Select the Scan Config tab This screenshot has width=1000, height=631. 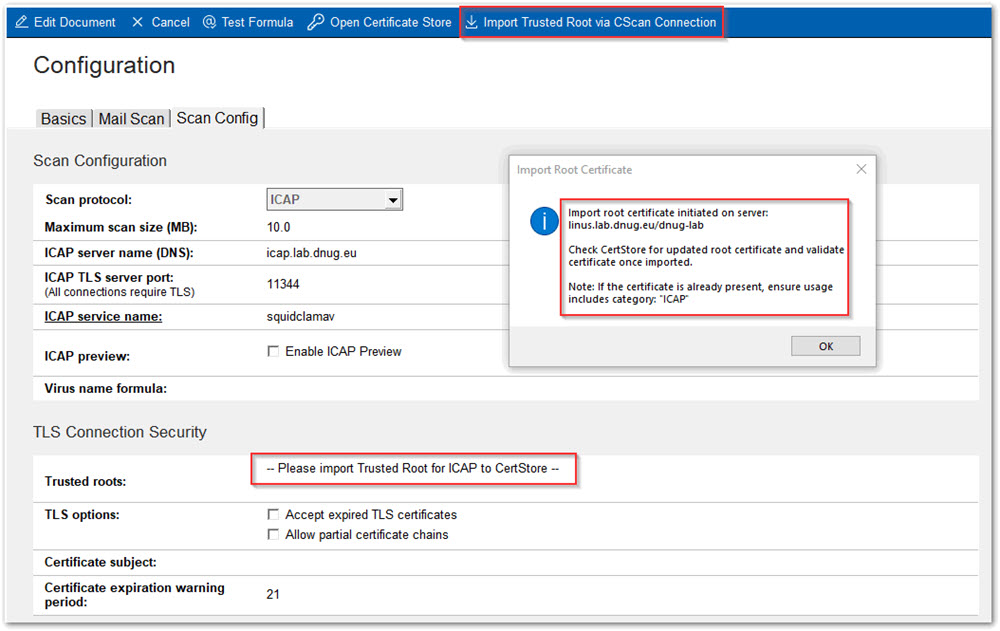tap(217, 118)
